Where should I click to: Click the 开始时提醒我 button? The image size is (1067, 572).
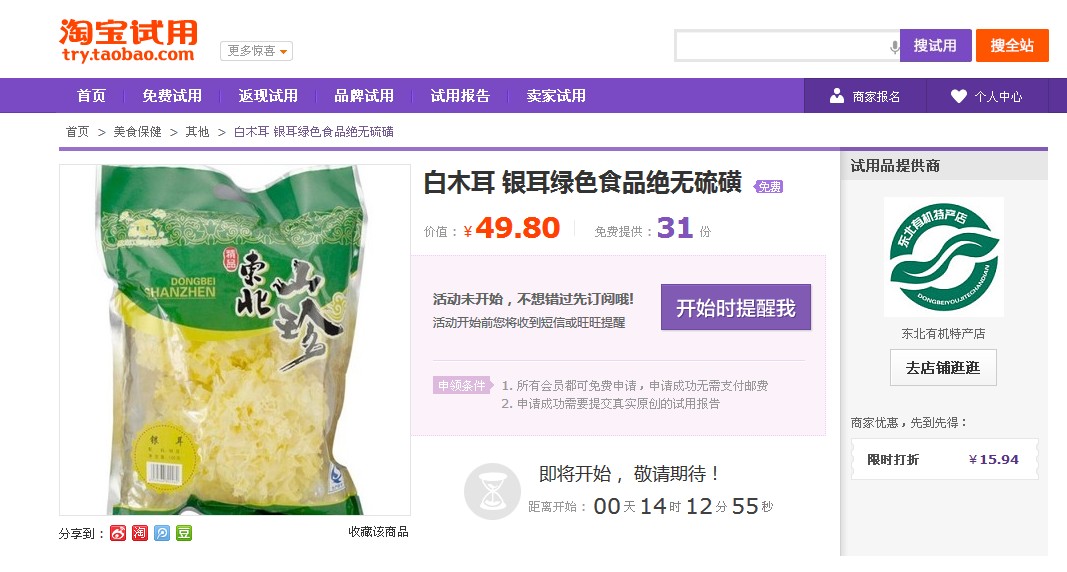[736, 307]
